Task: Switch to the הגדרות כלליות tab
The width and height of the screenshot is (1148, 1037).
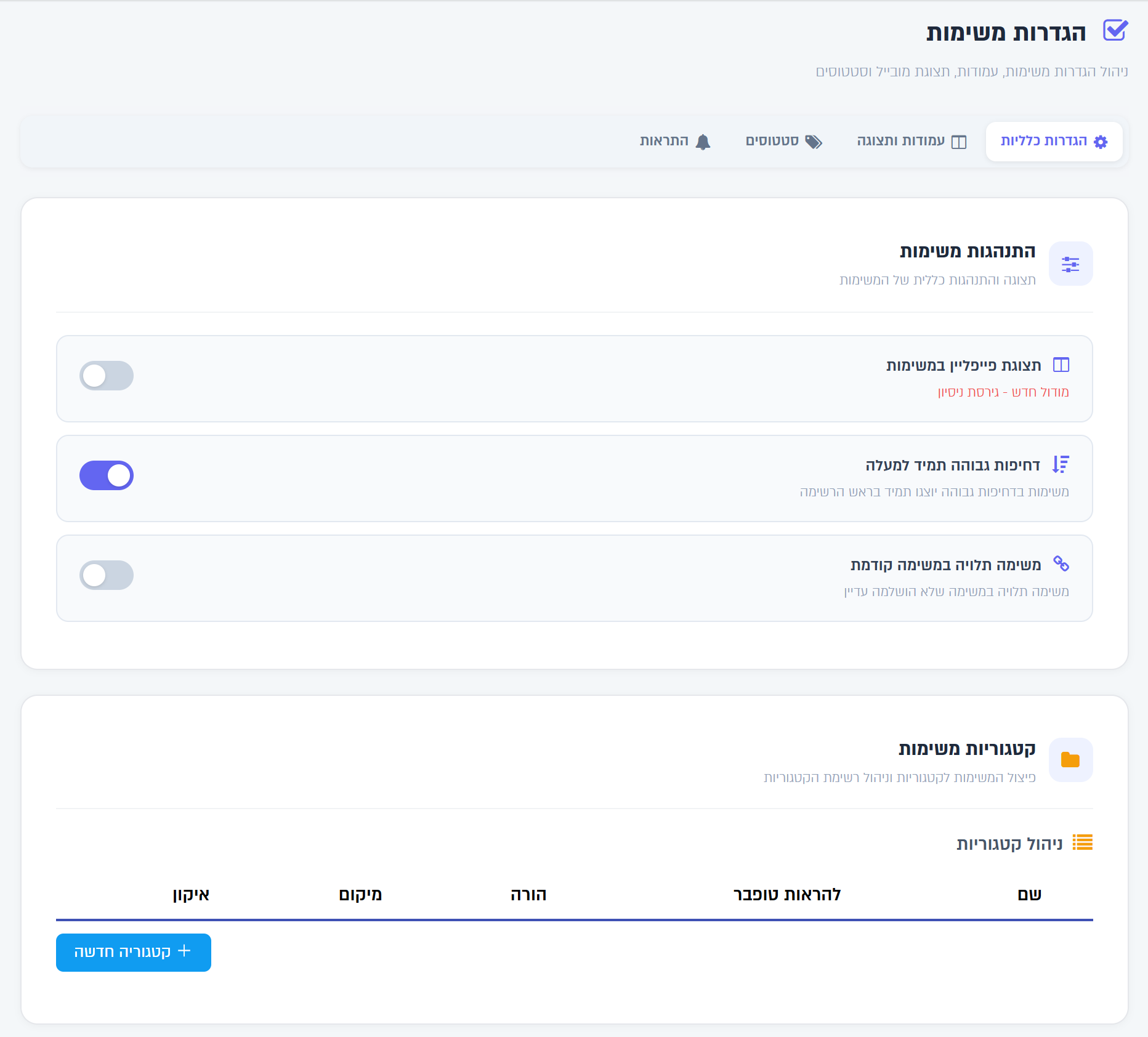Action: 1054,142
